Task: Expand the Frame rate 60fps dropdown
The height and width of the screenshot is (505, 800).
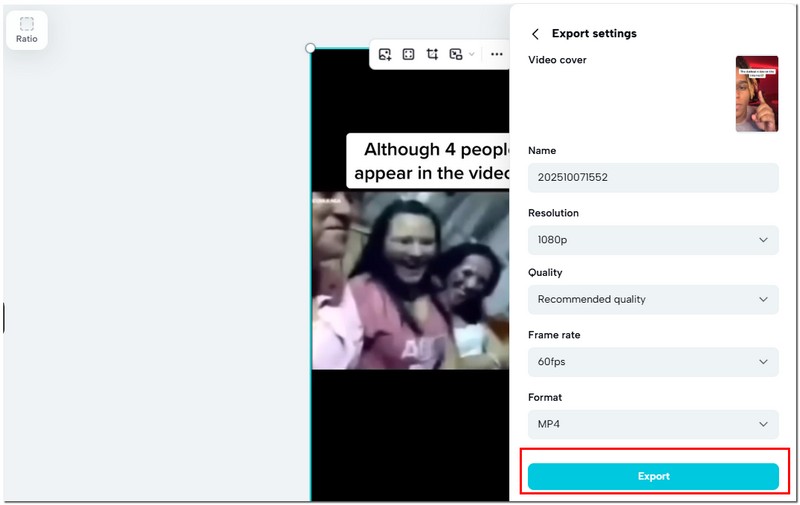Action: point(653,362)
